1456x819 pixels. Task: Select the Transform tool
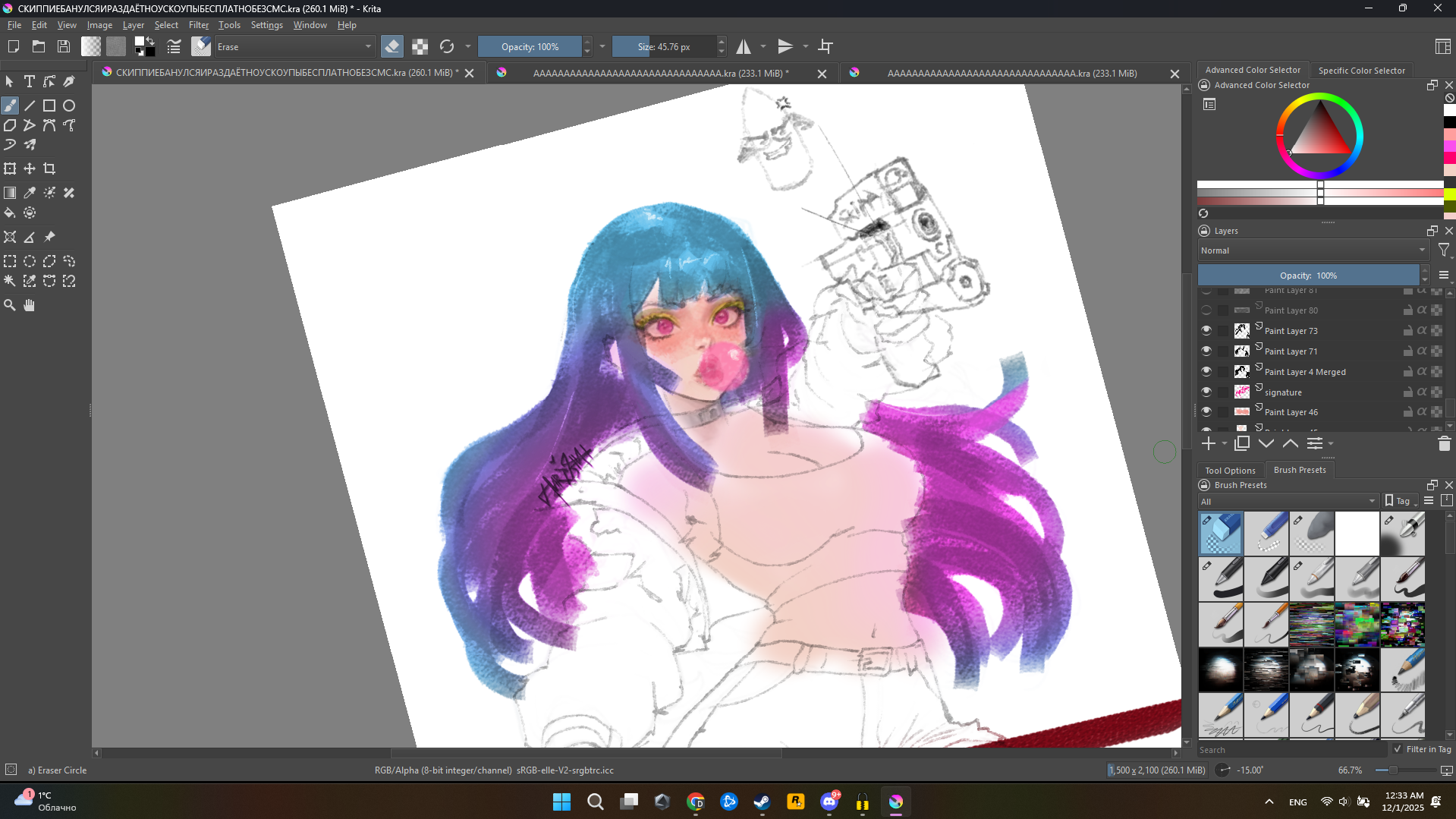tap(10, 169)
